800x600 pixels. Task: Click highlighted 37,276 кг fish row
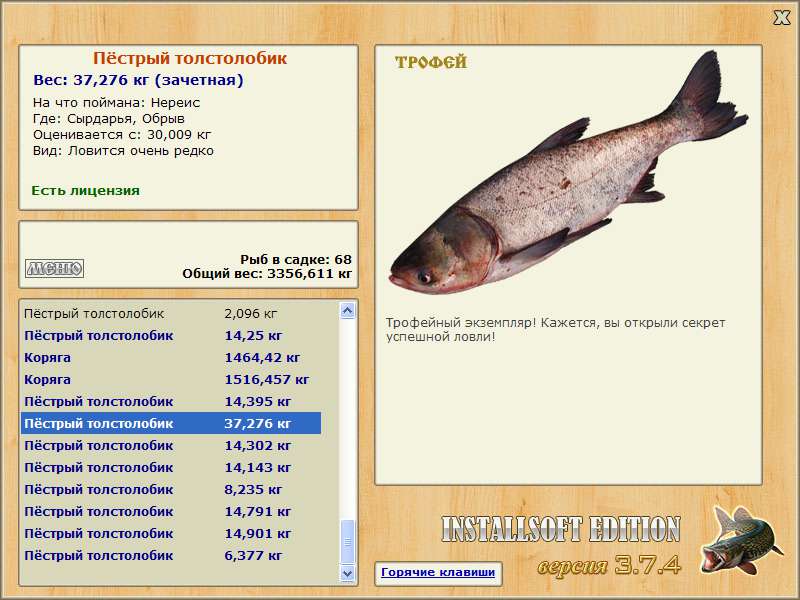(170, 423)
